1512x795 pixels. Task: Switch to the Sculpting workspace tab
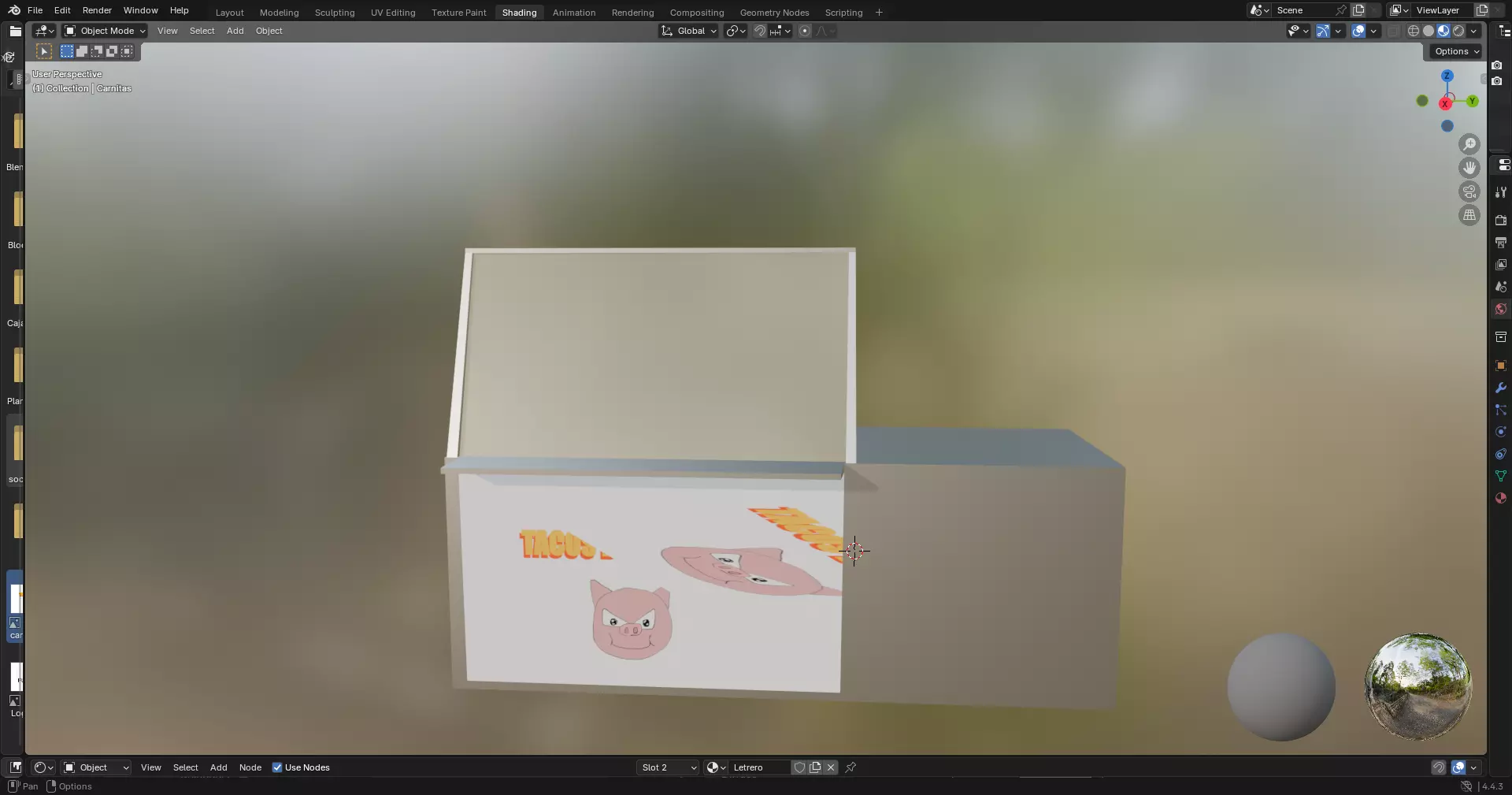pos(334,13)
